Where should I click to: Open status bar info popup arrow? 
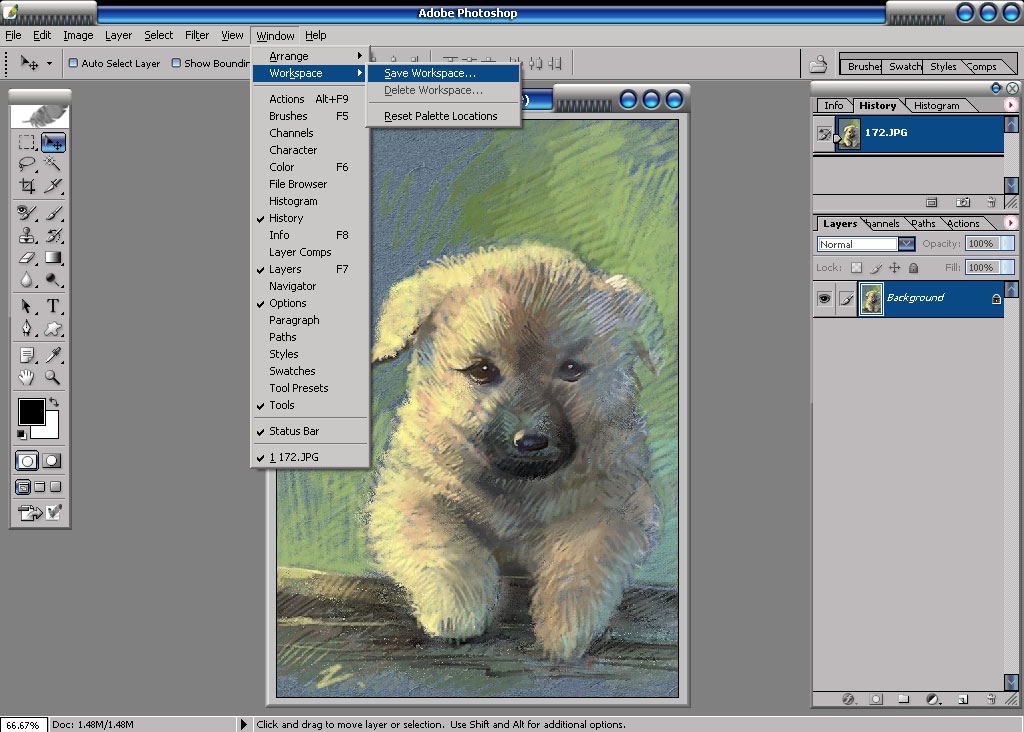click(x=244, y=724)
